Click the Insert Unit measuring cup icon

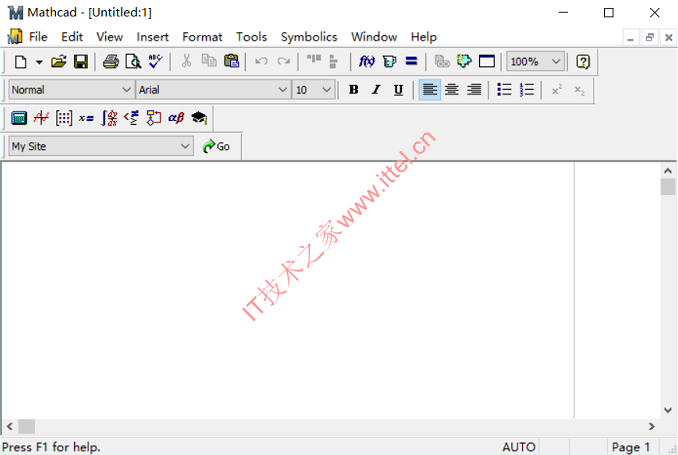pos(389,61)
